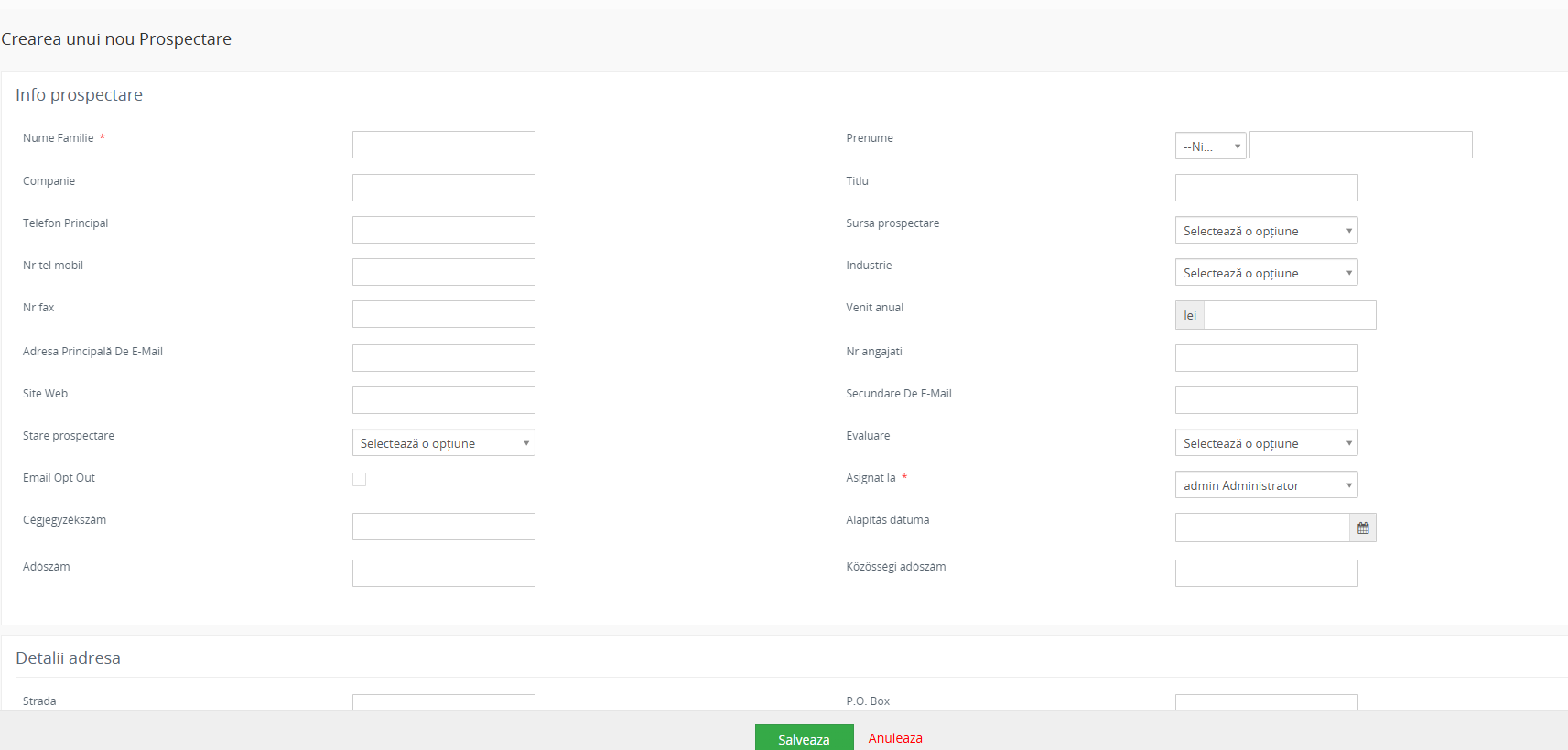Click the Crearea unui nou Prospectare title
The image size is (1568, 750).
(116, 39)
